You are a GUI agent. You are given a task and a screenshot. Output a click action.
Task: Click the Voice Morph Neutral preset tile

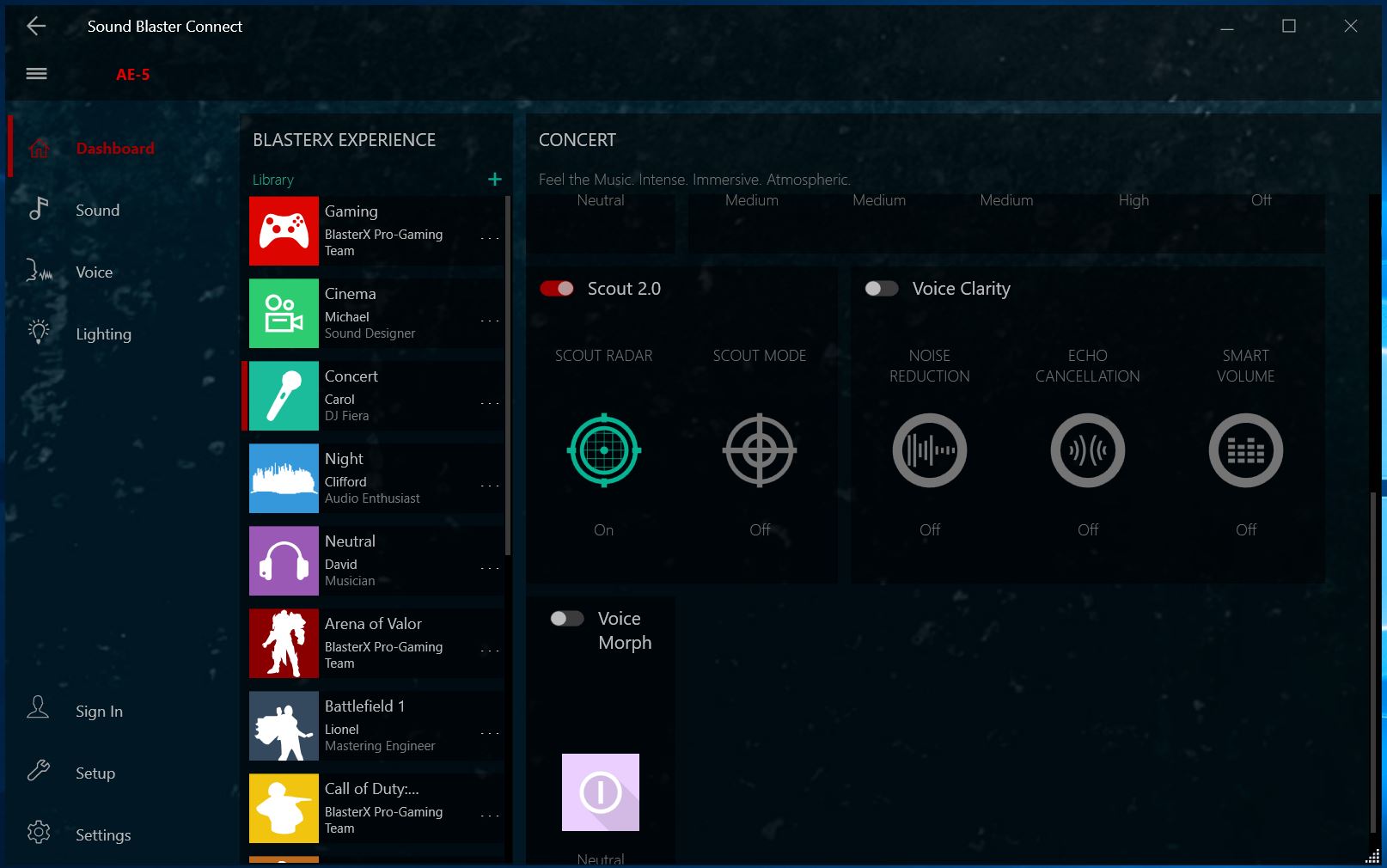click(x=601, y=792)
